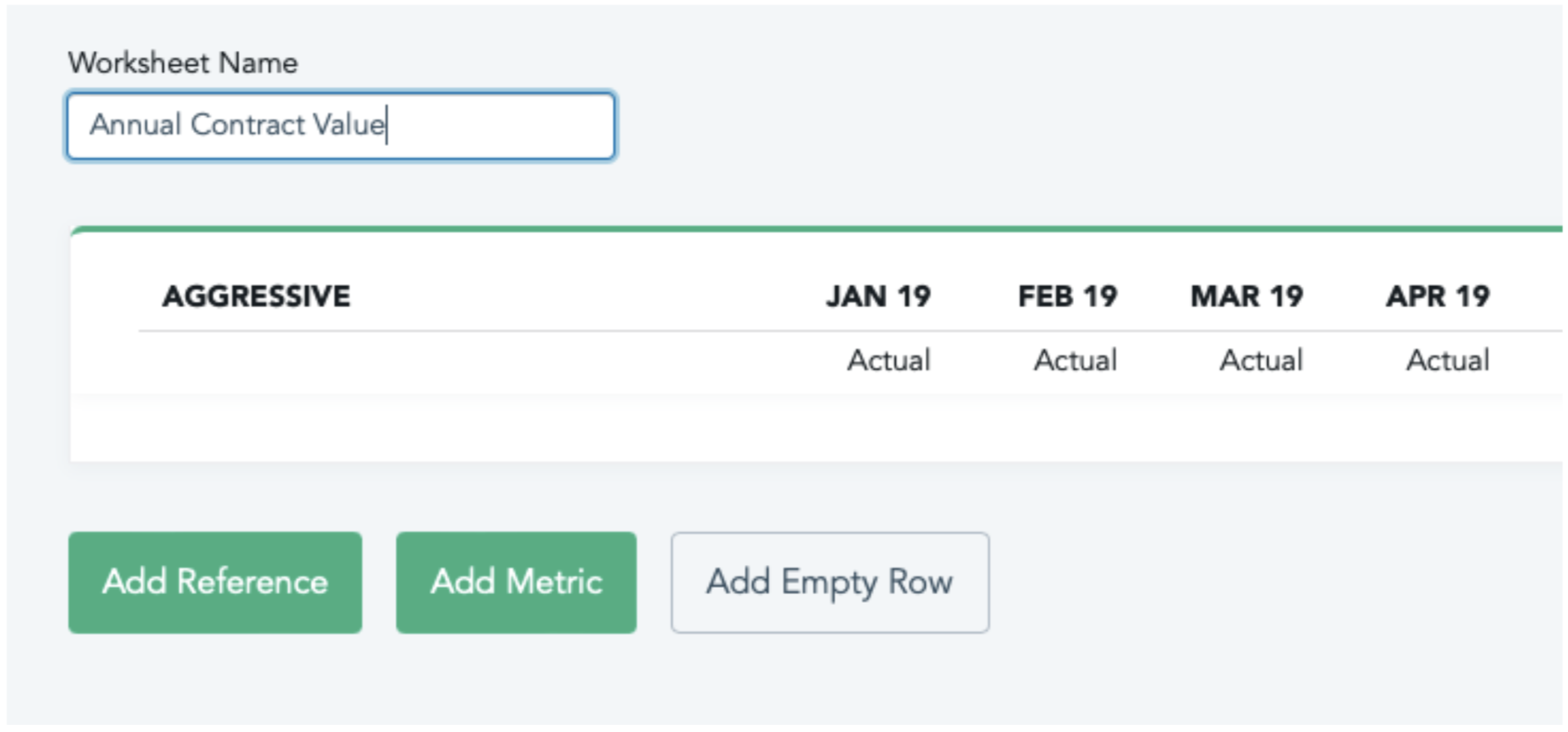Select the Actual label under MAR 19
This screenshot has height=732, width=1568.
1261,361
